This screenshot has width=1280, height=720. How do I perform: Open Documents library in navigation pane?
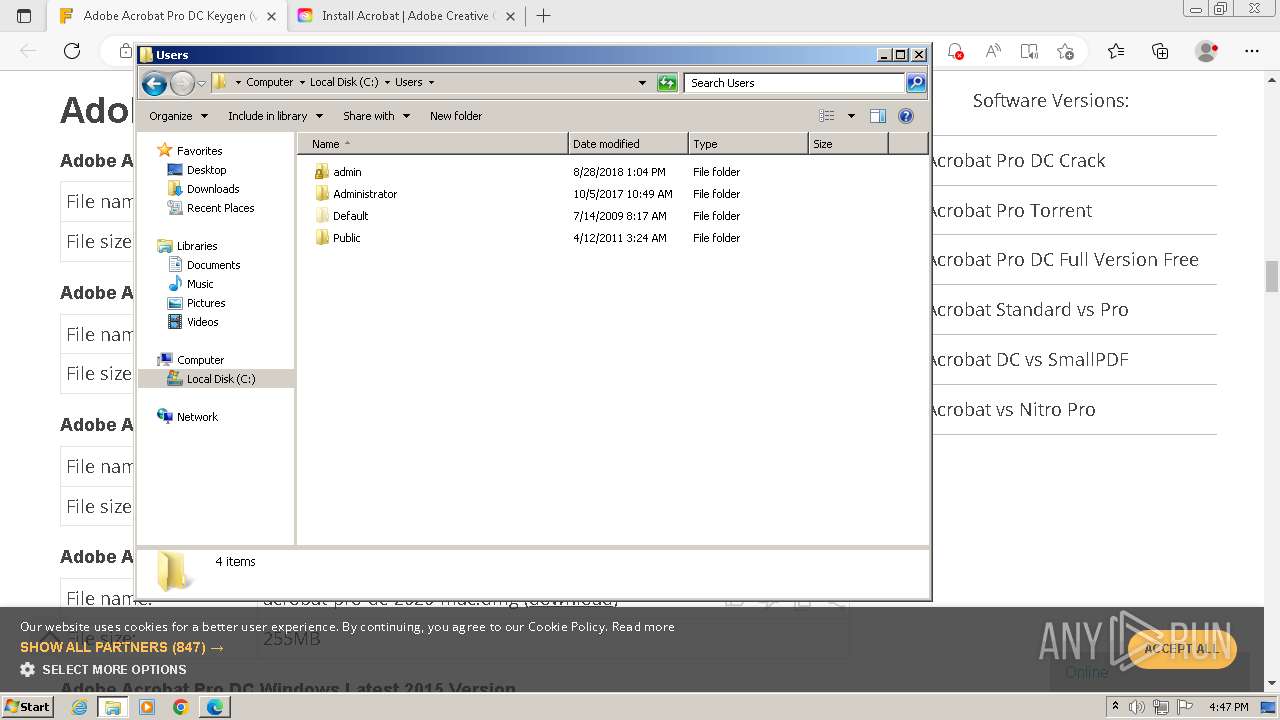[213, 265]
